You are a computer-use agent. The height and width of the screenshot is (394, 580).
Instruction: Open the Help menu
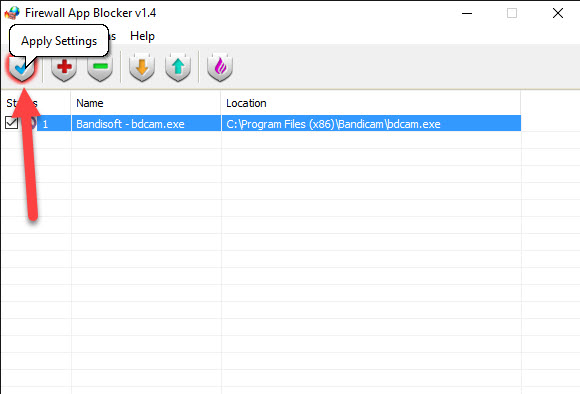pos(142,36)
